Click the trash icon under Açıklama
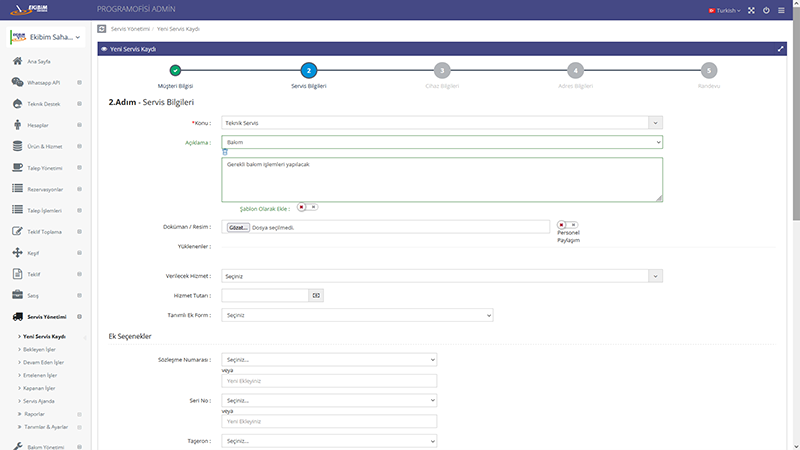 pos(225,152)
